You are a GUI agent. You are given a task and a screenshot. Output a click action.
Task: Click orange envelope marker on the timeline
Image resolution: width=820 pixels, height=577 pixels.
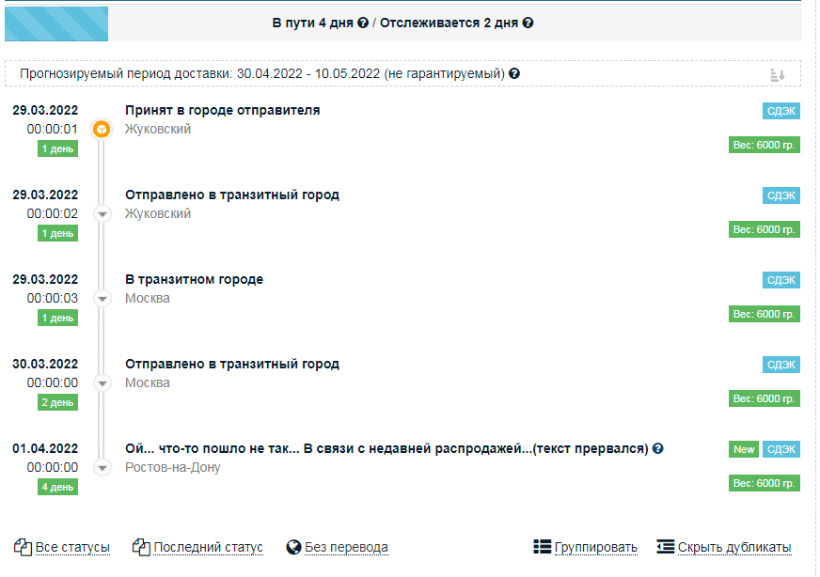pyautogui.click(x=101, y=129)
